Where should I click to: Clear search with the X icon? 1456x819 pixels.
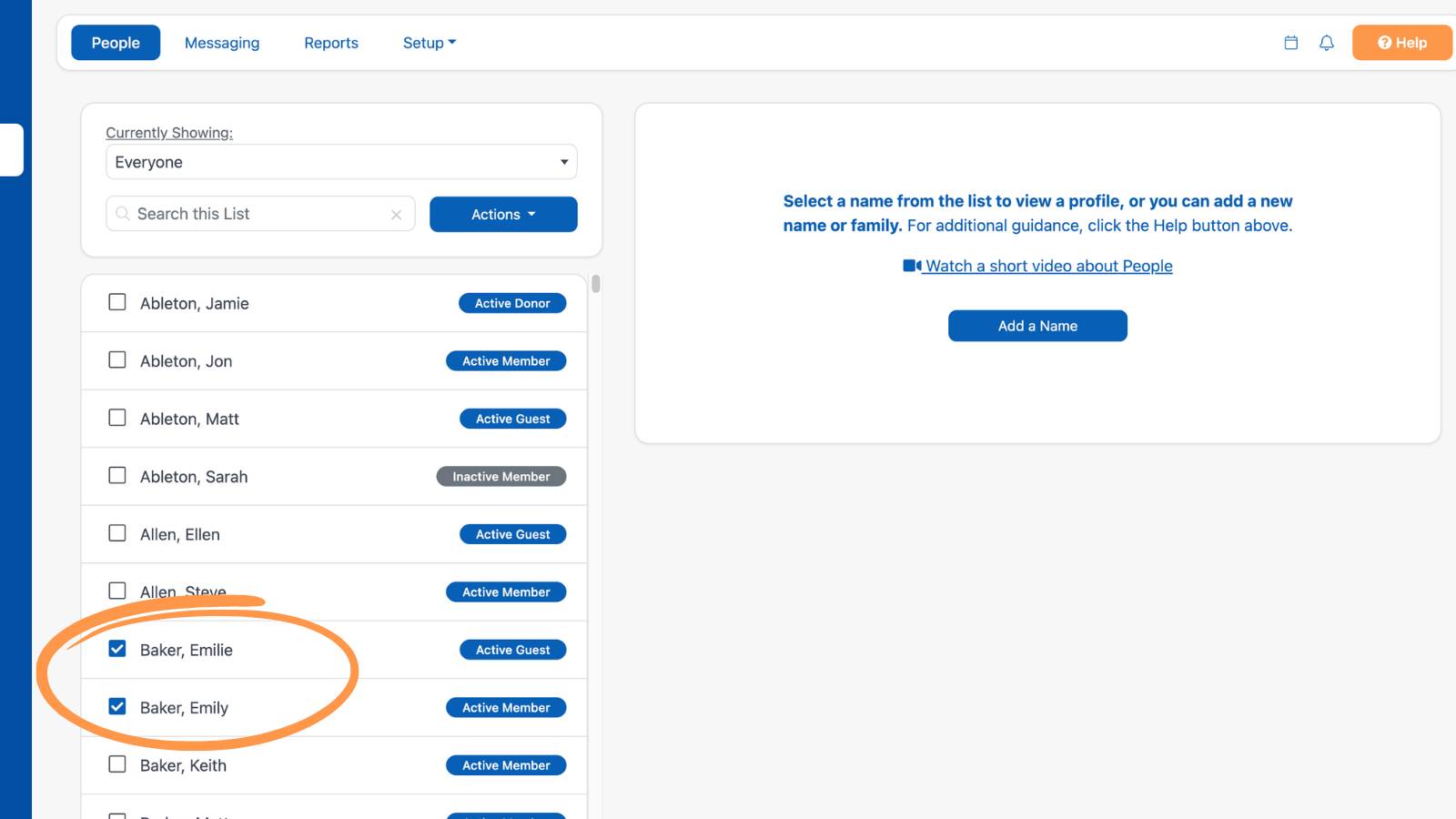[x=397, y=215]
